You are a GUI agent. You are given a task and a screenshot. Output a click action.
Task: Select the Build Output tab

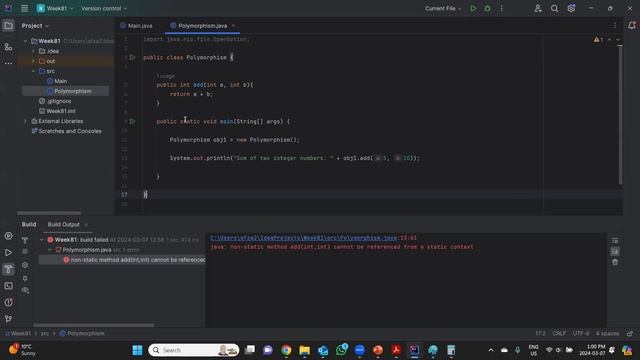click(x=64, y=224)
